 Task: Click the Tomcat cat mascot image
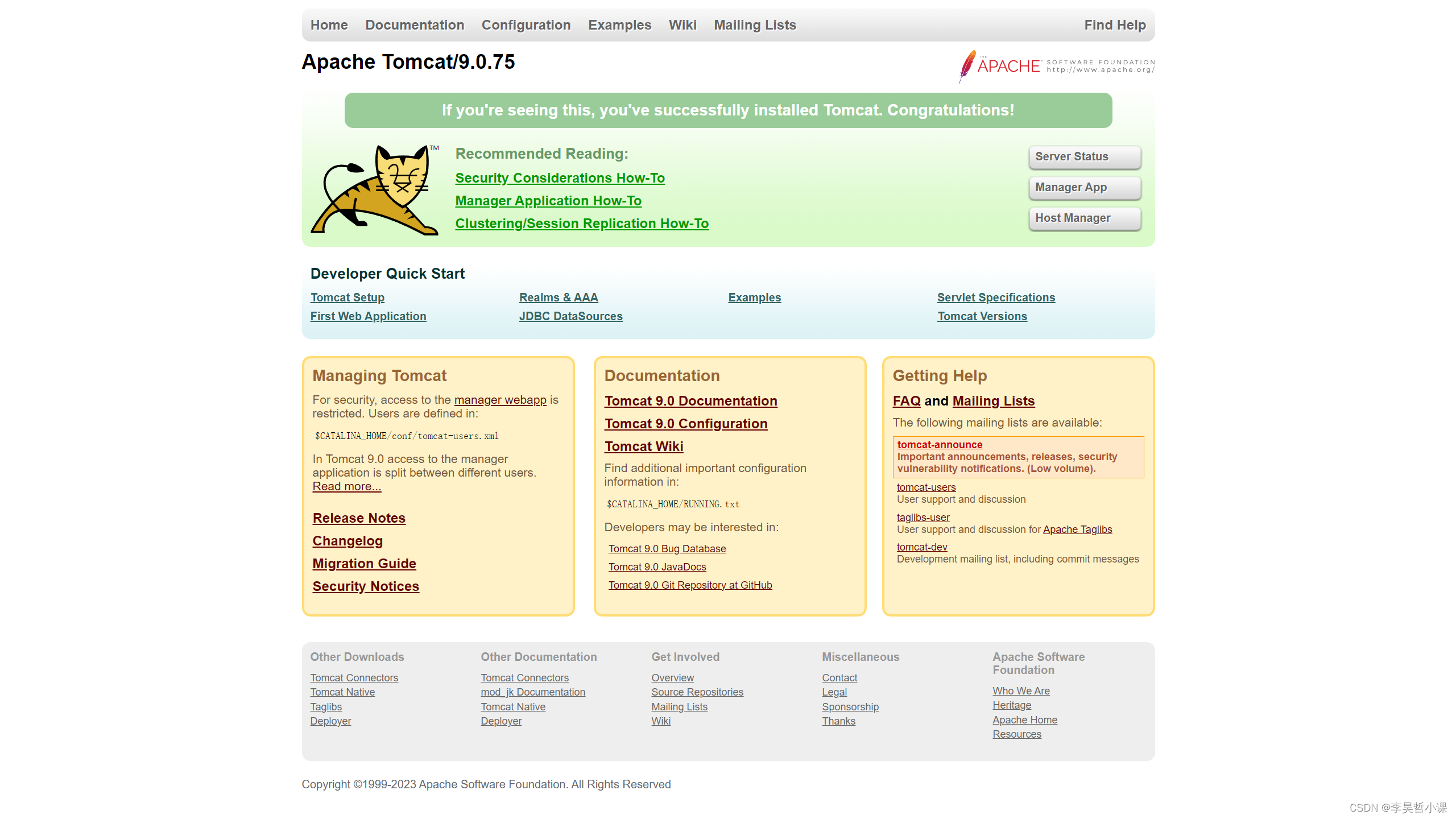coord(375,190)
